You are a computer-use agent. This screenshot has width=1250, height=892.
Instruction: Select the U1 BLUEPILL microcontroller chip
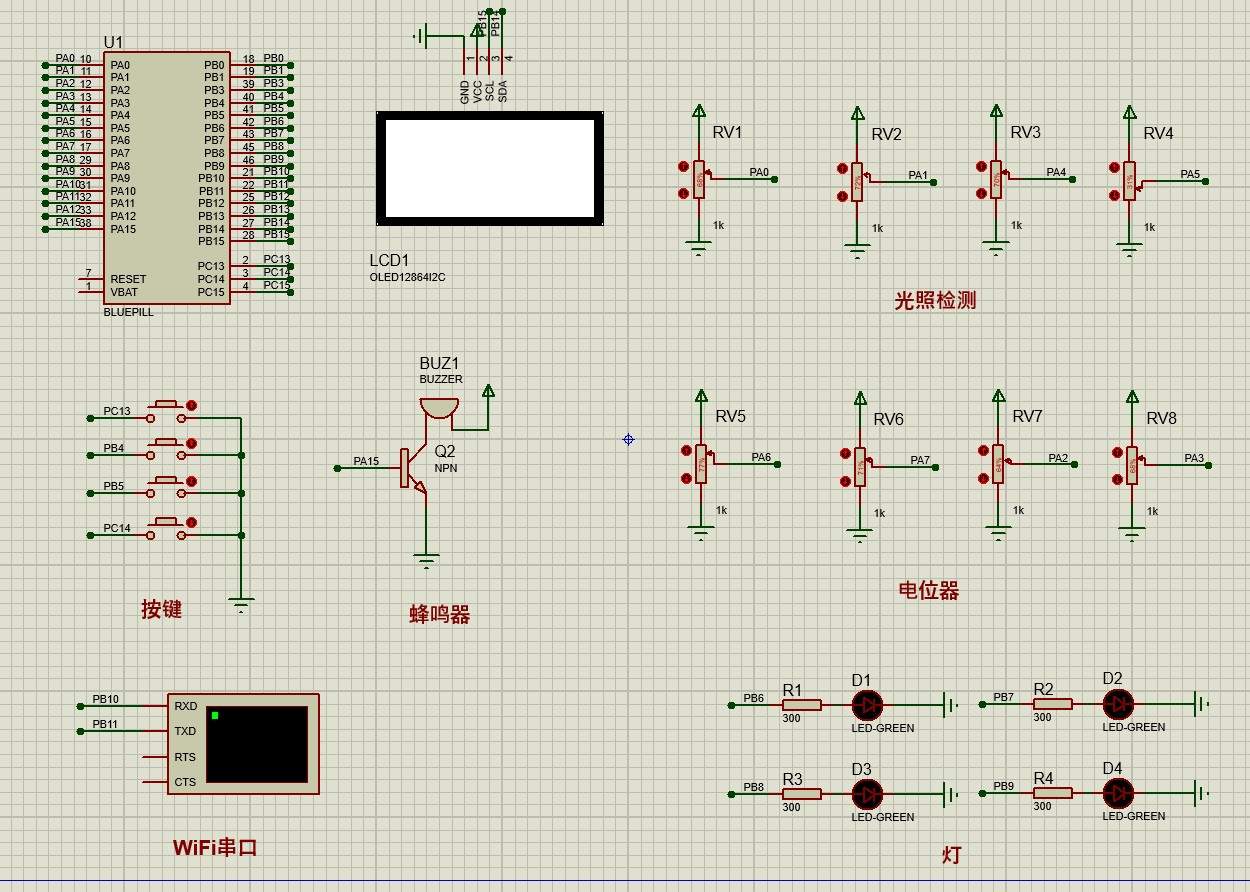click(167, 178)
